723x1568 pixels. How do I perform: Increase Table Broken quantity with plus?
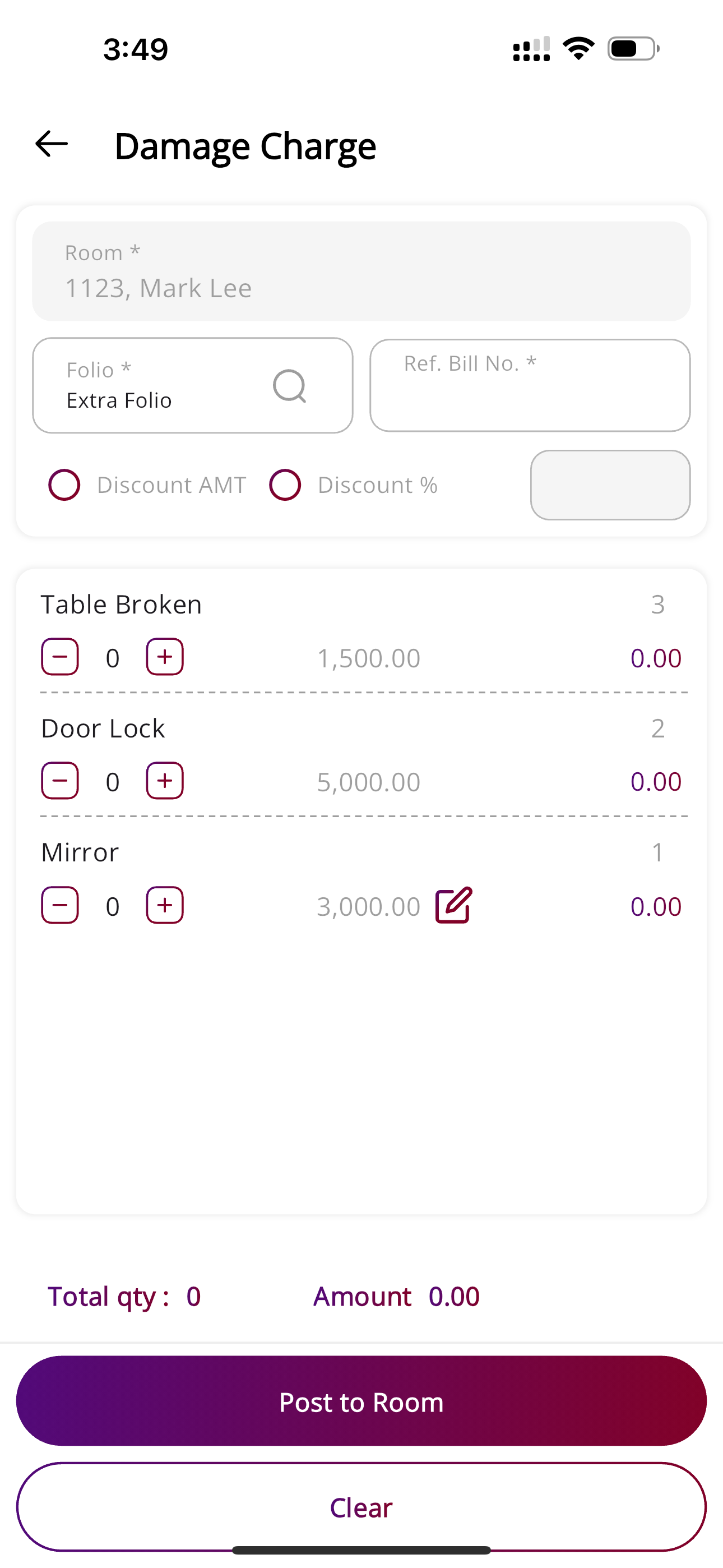pos(165,657)
